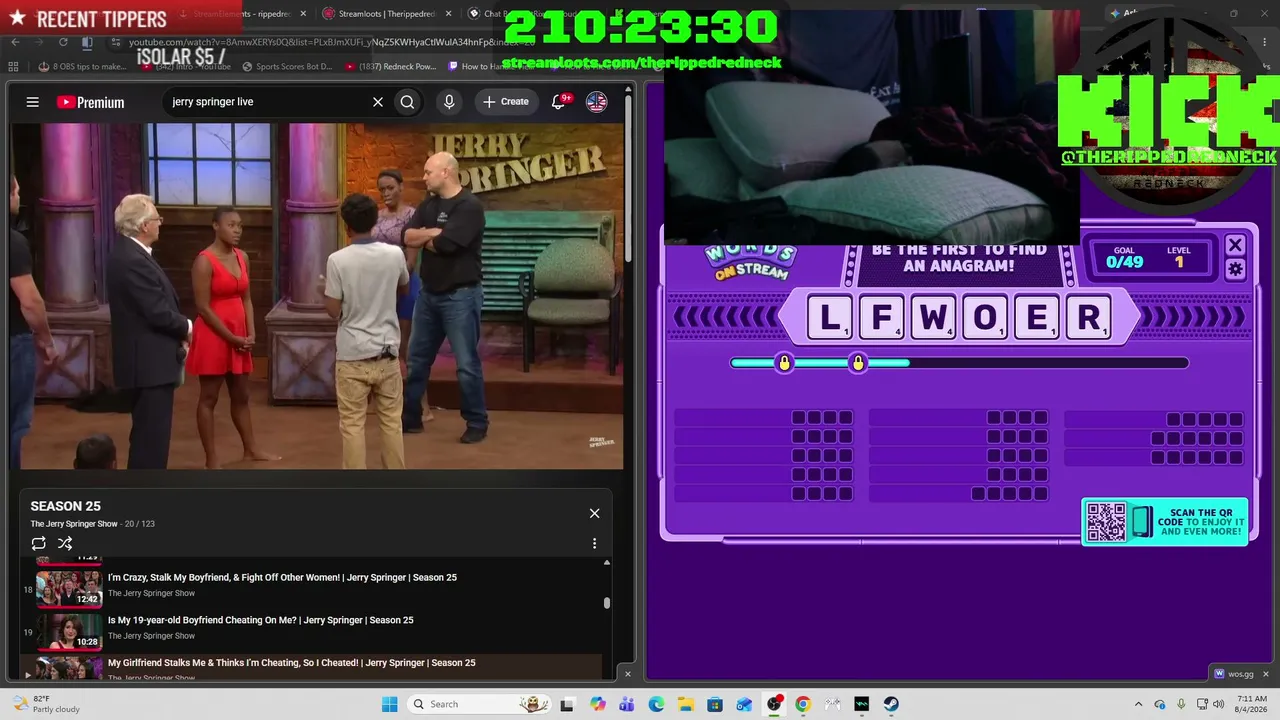Image resolution: width=1280 pixels, height=720 pixels.
Task: Open the browser apps grid icon
Action: [x=13, y=67]
